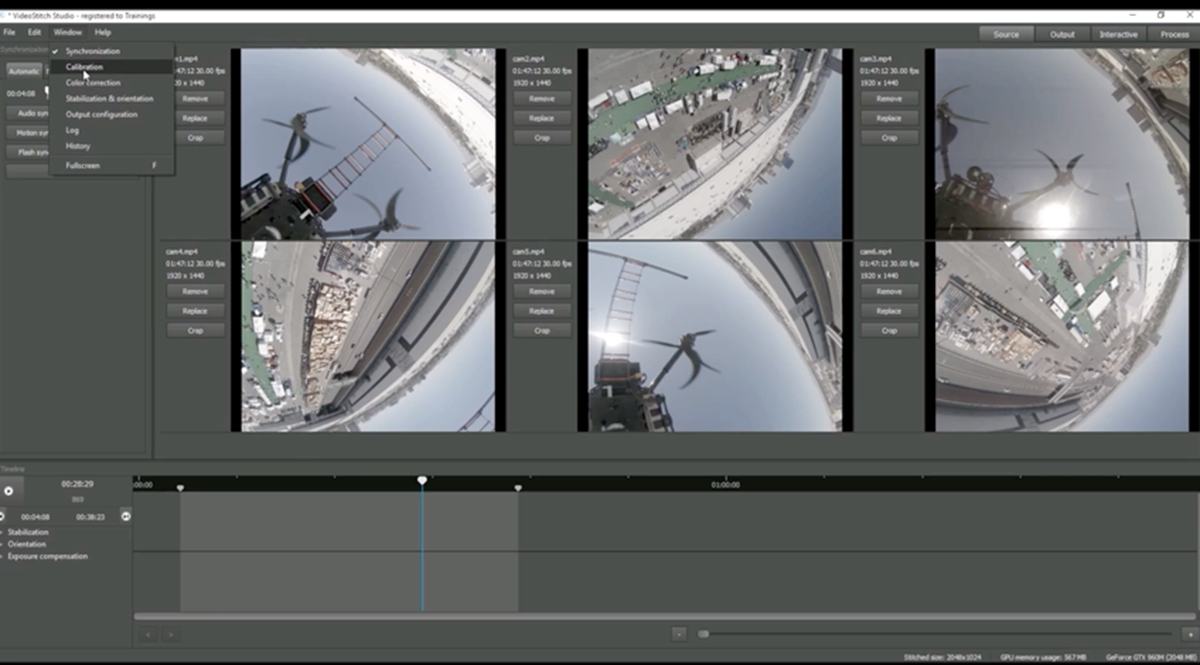Click the zoom-out icon left of the timeline zoom slider
1200x665 pixels.
tap(679, 633)
